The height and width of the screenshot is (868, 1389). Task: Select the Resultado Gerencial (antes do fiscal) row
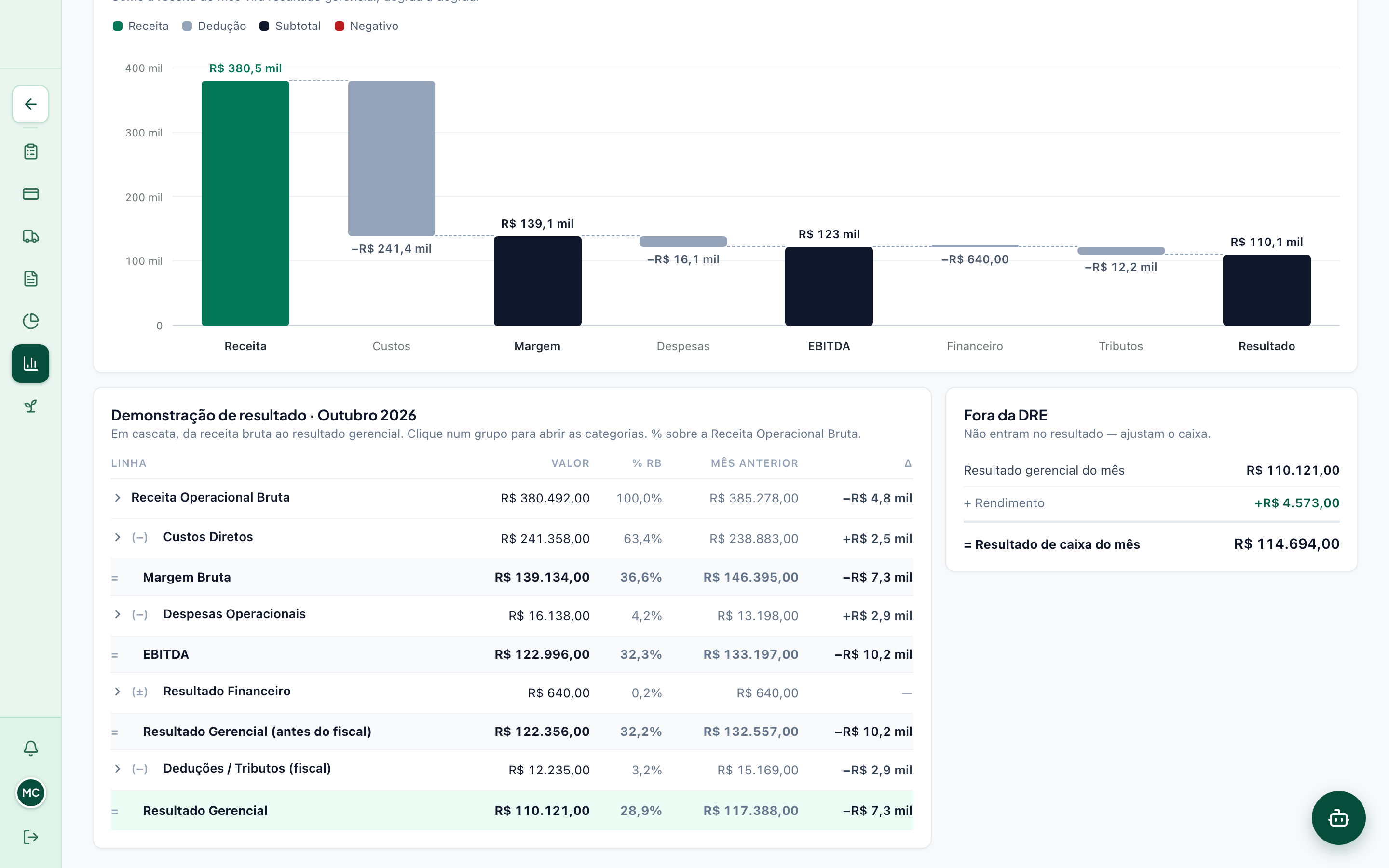tap(512, 732)
